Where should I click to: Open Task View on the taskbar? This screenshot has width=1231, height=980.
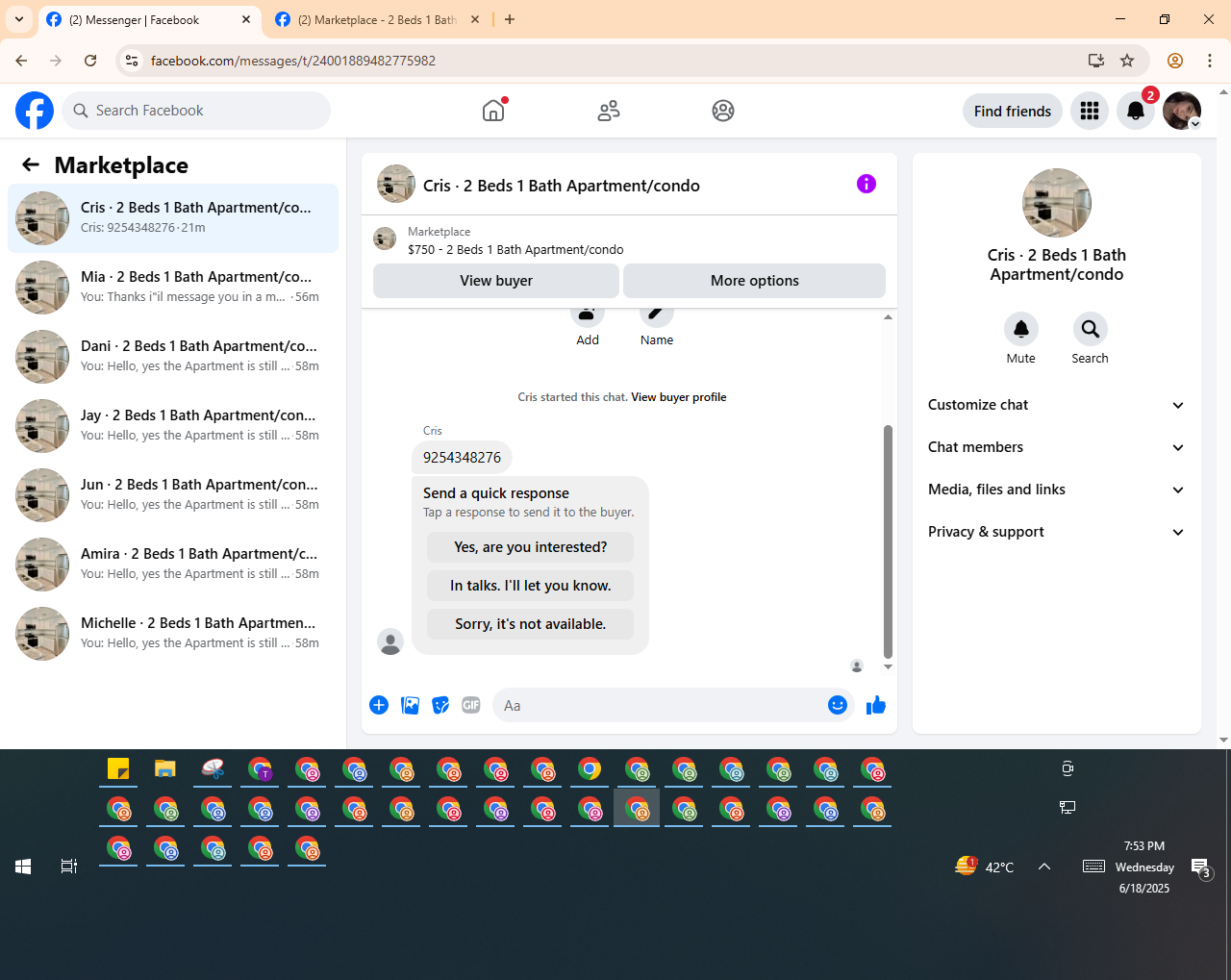click(69, 867)
